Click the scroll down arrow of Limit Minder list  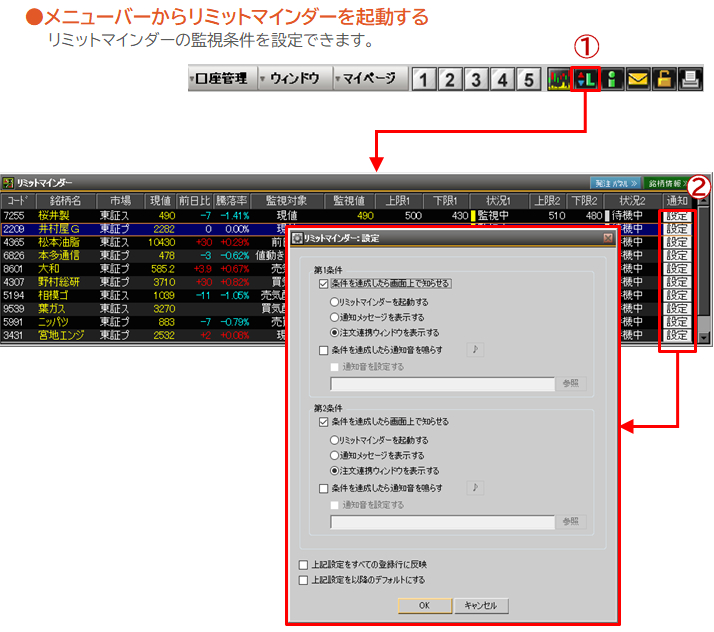[x=704, y=338]
